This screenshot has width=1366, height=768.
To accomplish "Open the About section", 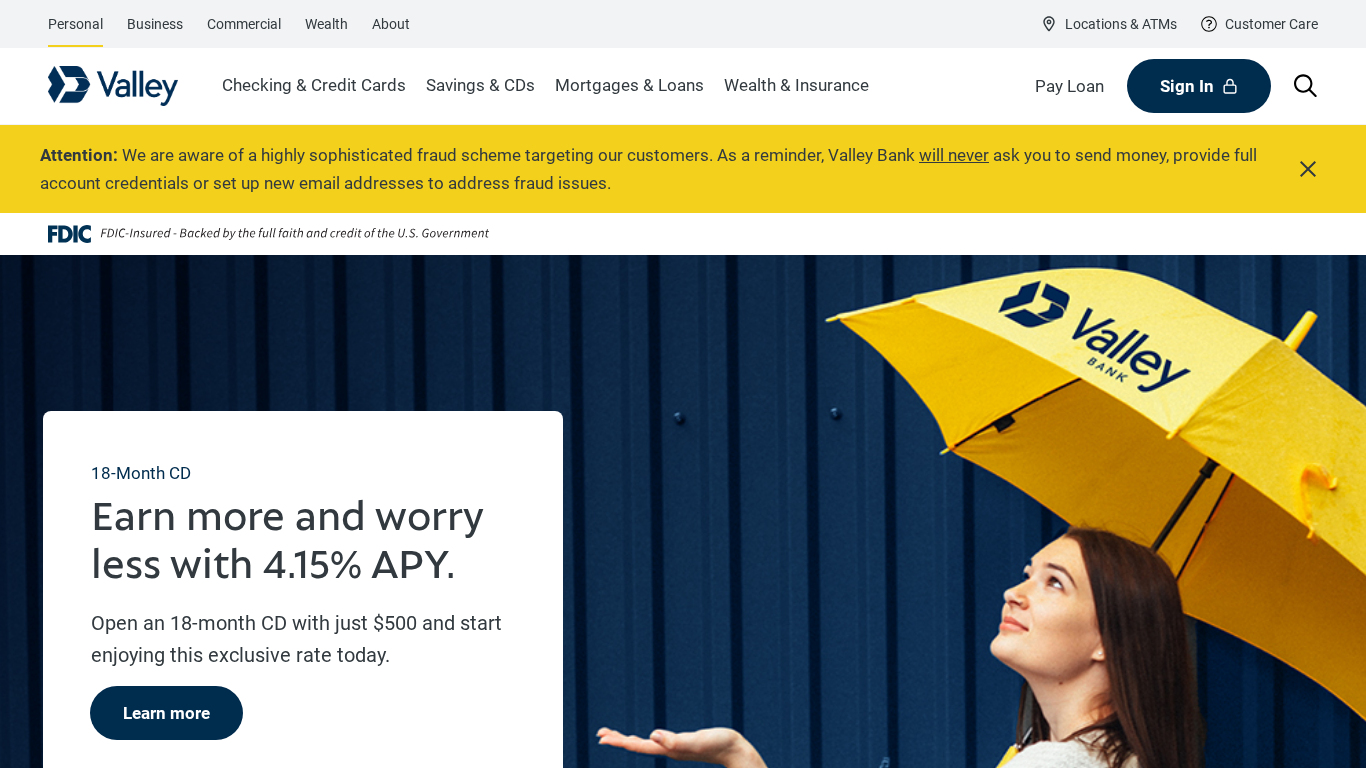I will 390,24.
